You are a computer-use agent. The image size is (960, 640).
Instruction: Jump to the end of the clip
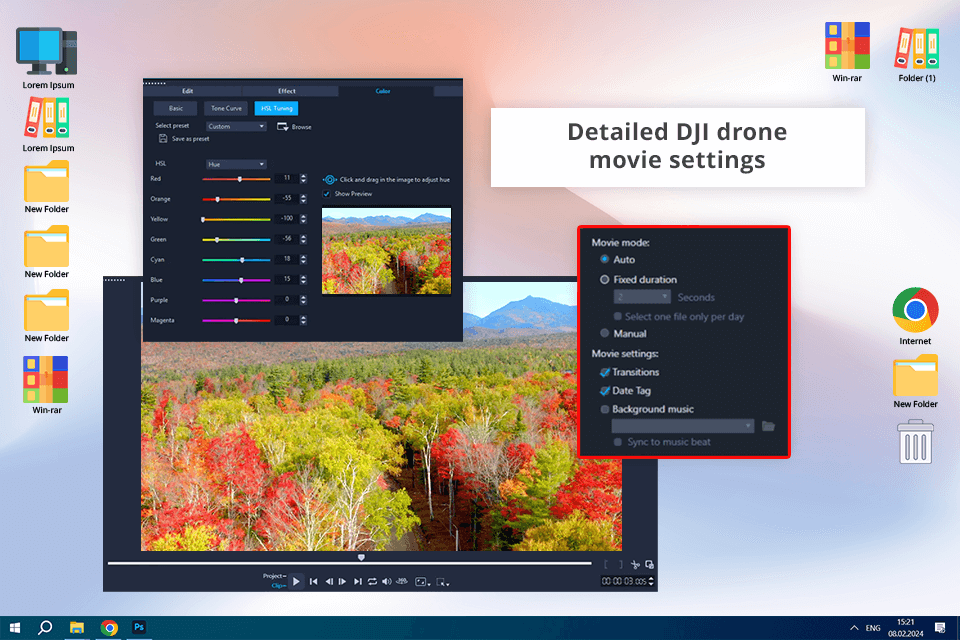[x=358, y=581]
